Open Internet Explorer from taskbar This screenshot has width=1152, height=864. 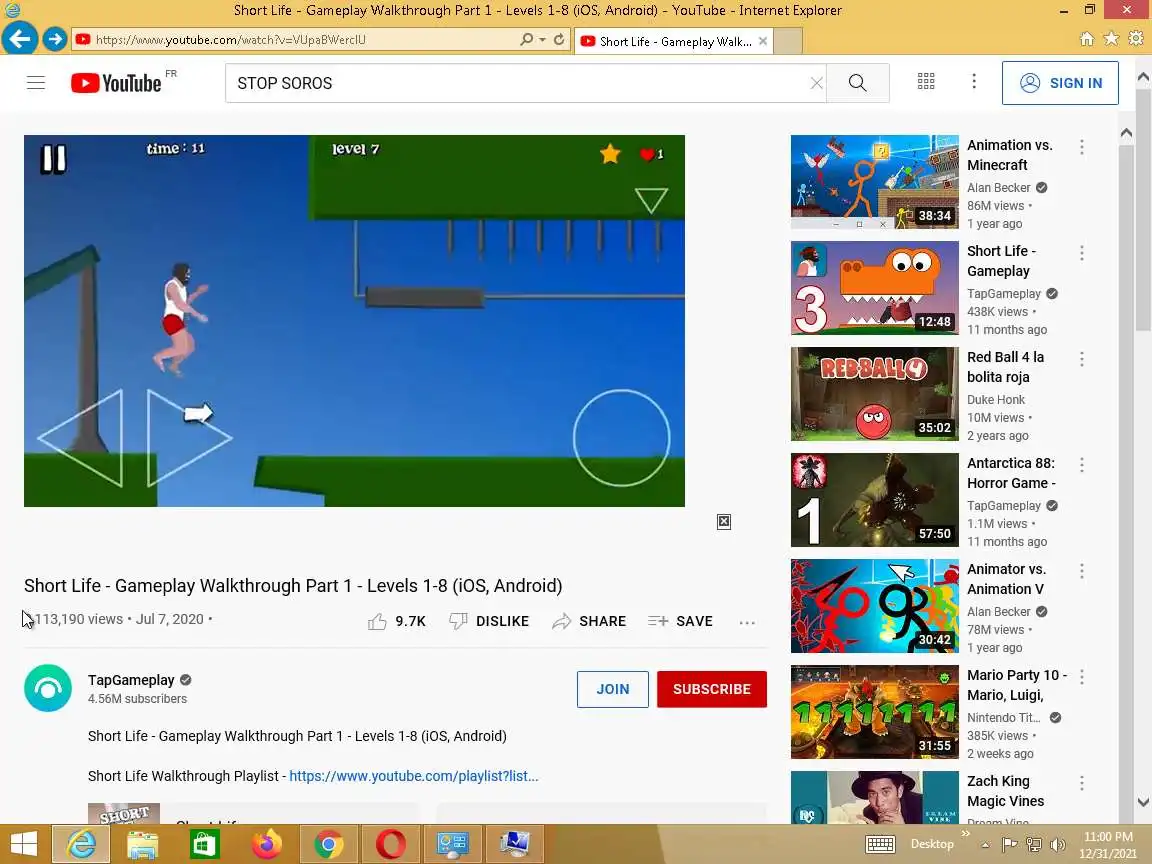click(x=81, y=844)
